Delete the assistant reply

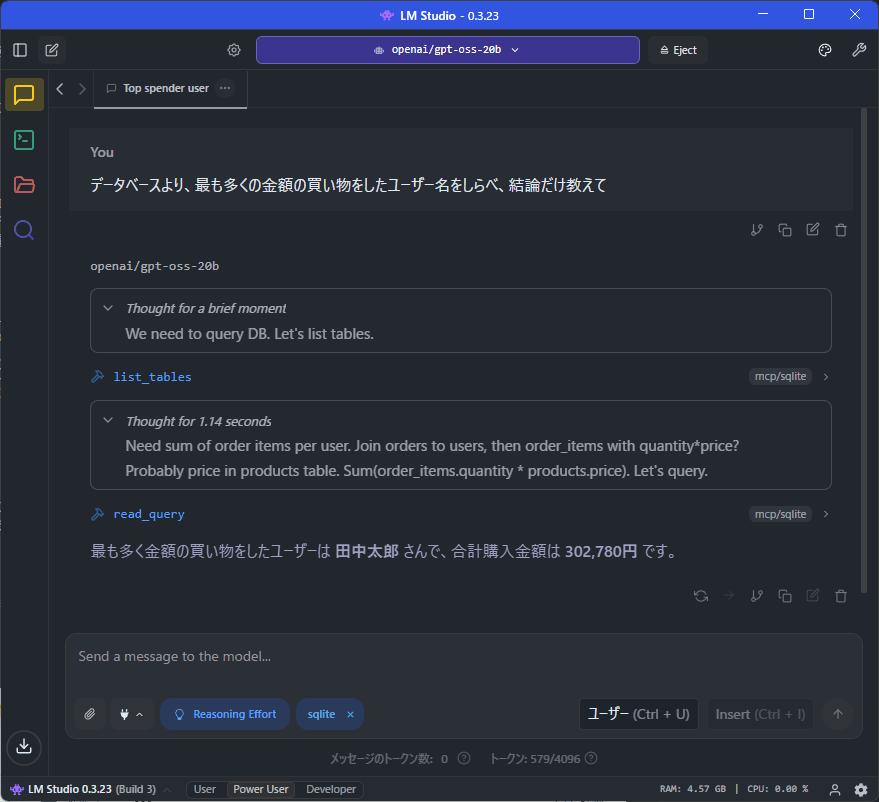tap(841, 596)
